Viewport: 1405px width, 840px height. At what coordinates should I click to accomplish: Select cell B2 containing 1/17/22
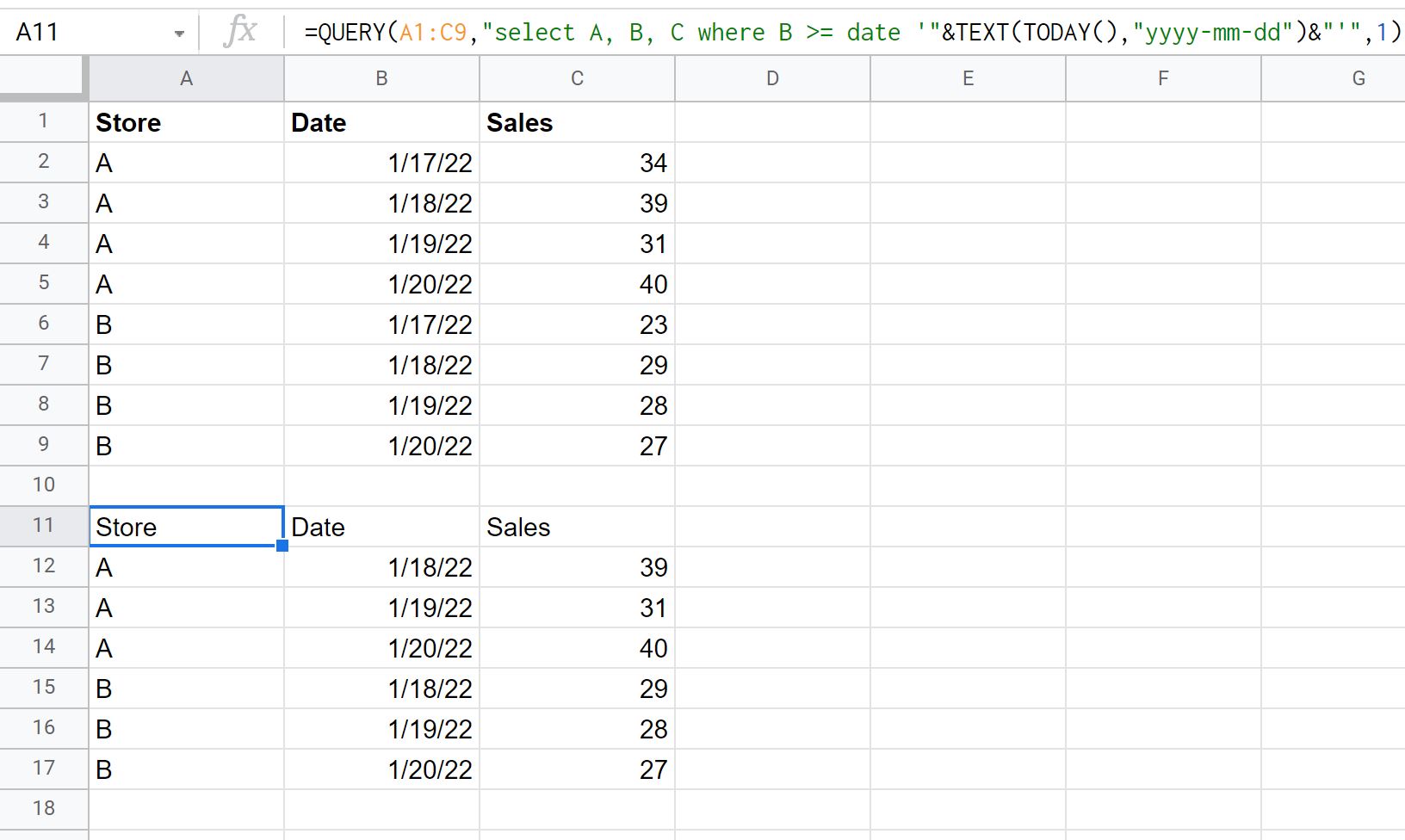pos(381,163)
